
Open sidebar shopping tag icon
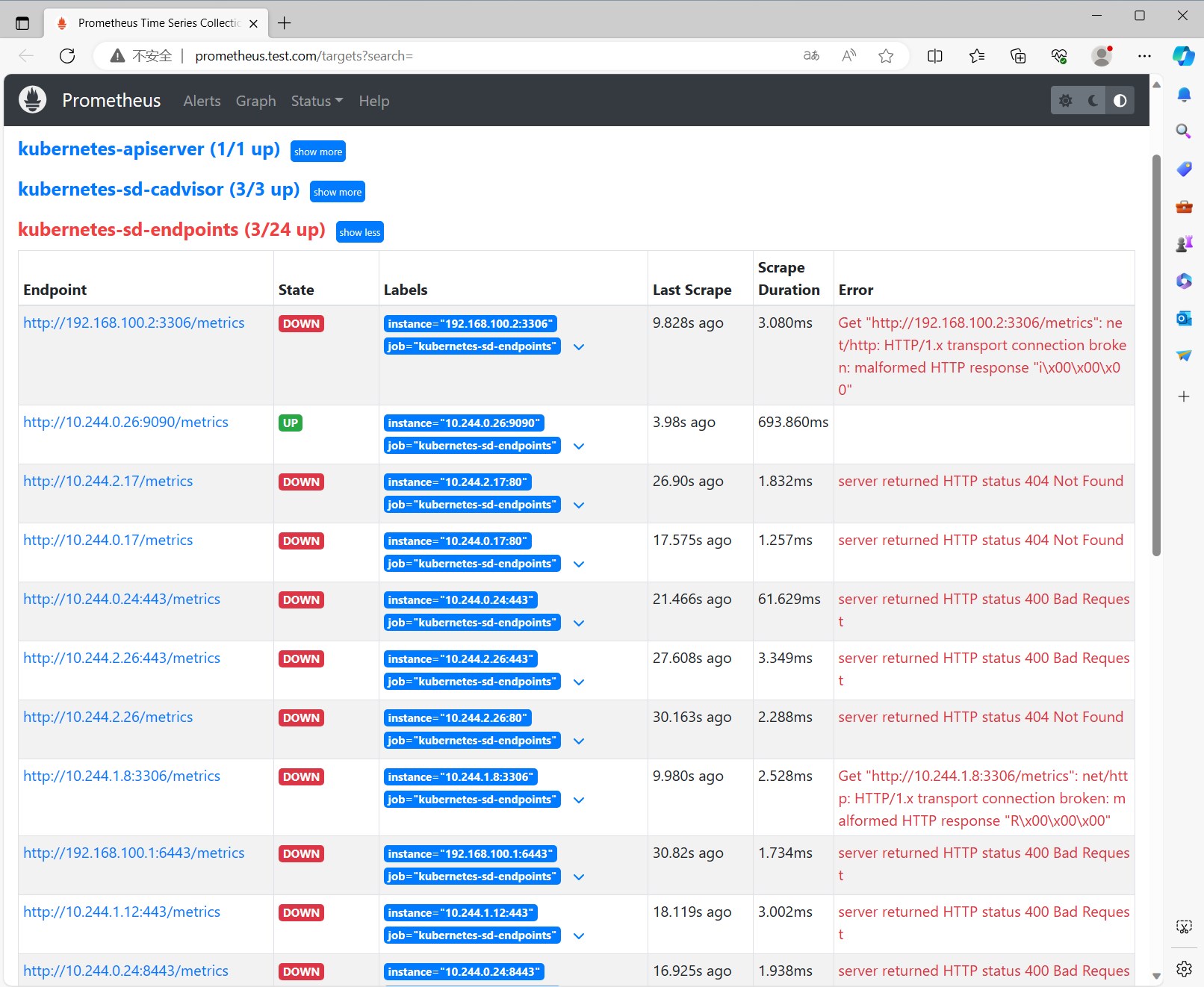pos(1184,169)
